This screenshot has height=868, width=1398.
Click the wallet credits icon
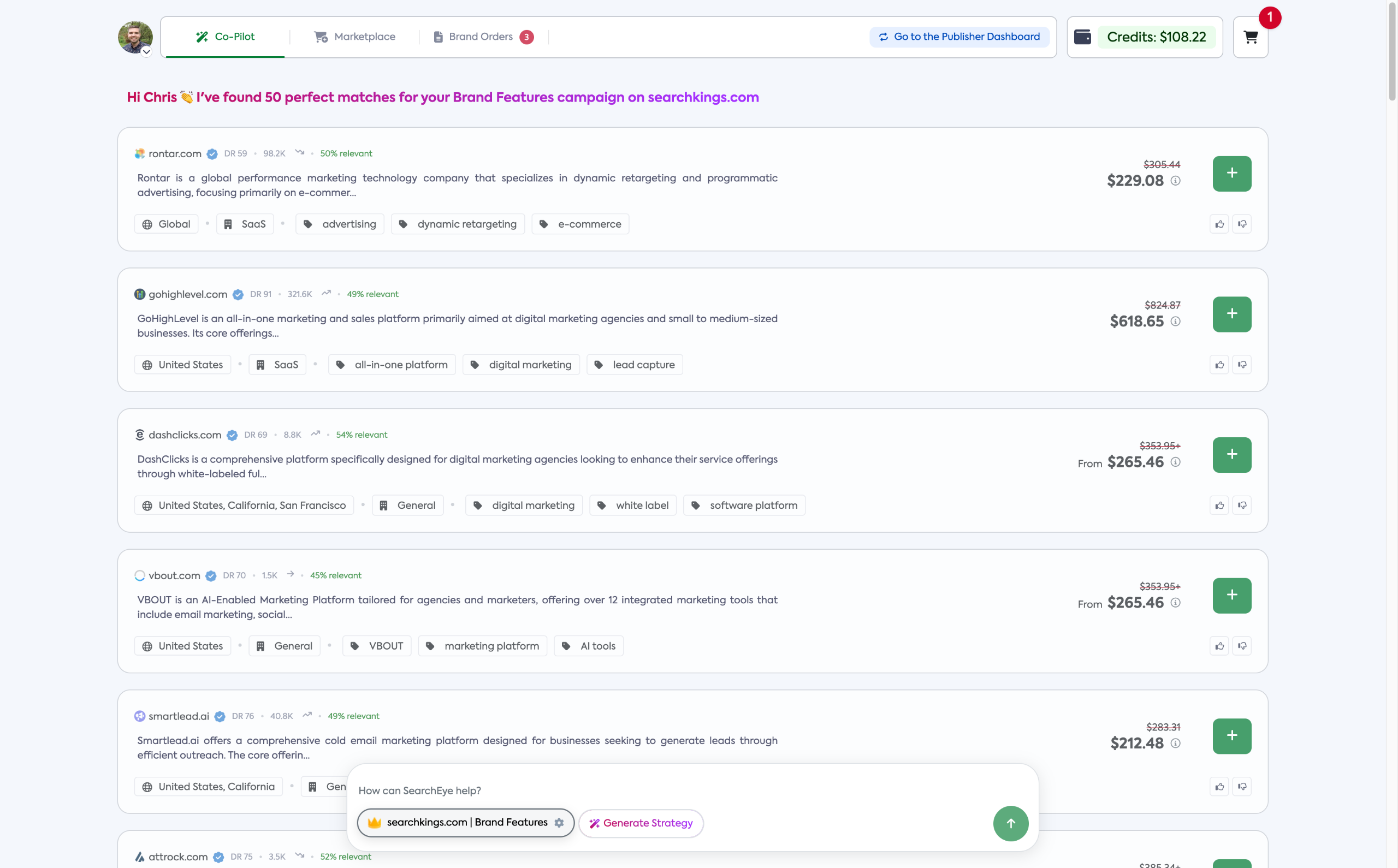coord(1082,37)
